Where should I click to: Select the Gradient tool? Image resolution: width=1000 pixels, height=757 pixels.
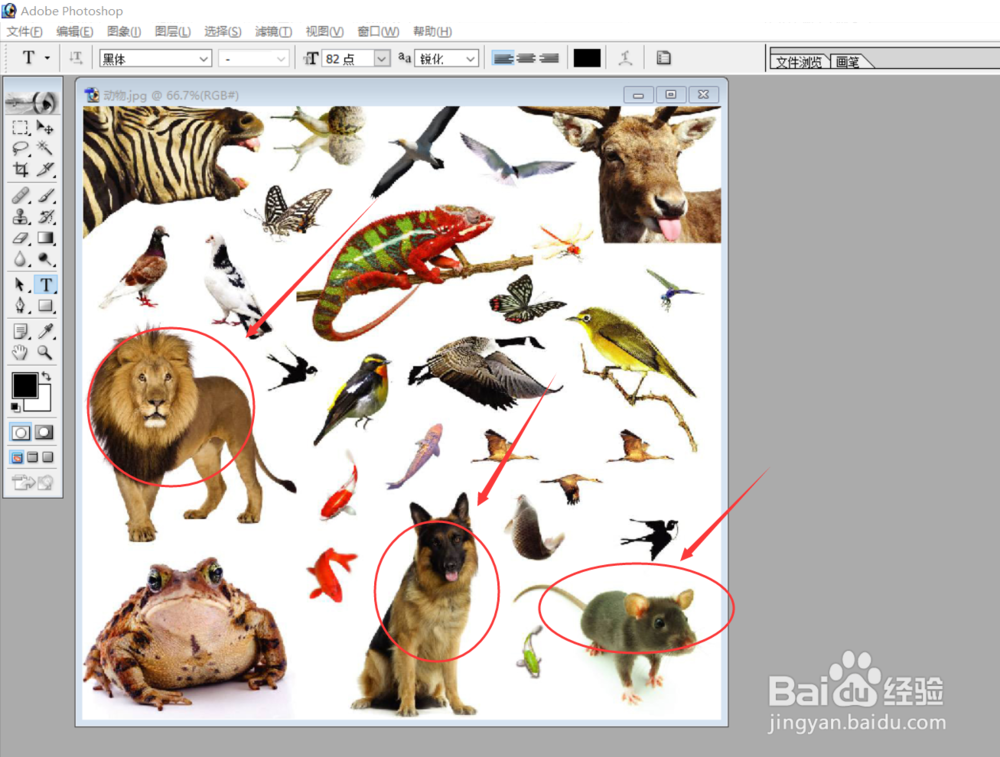point(45,238)
